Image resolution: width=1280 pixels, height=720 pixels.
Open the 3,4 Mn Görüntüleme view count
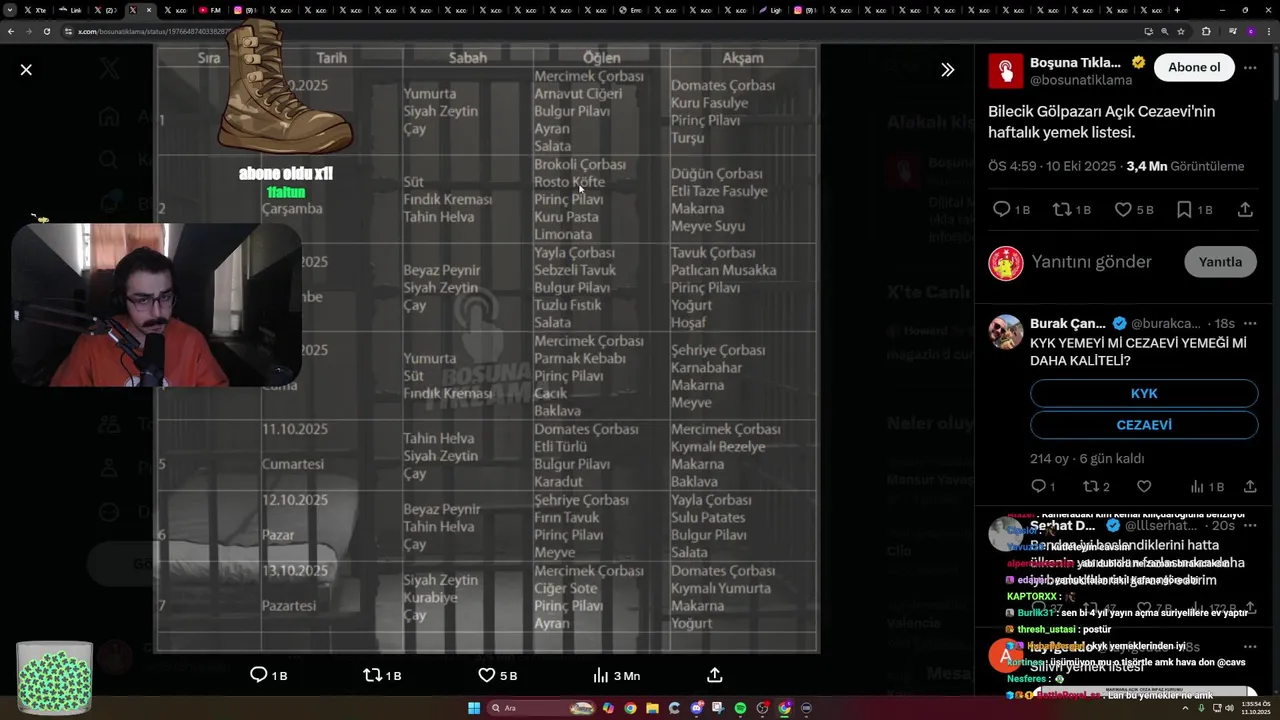pos(1185,166)
